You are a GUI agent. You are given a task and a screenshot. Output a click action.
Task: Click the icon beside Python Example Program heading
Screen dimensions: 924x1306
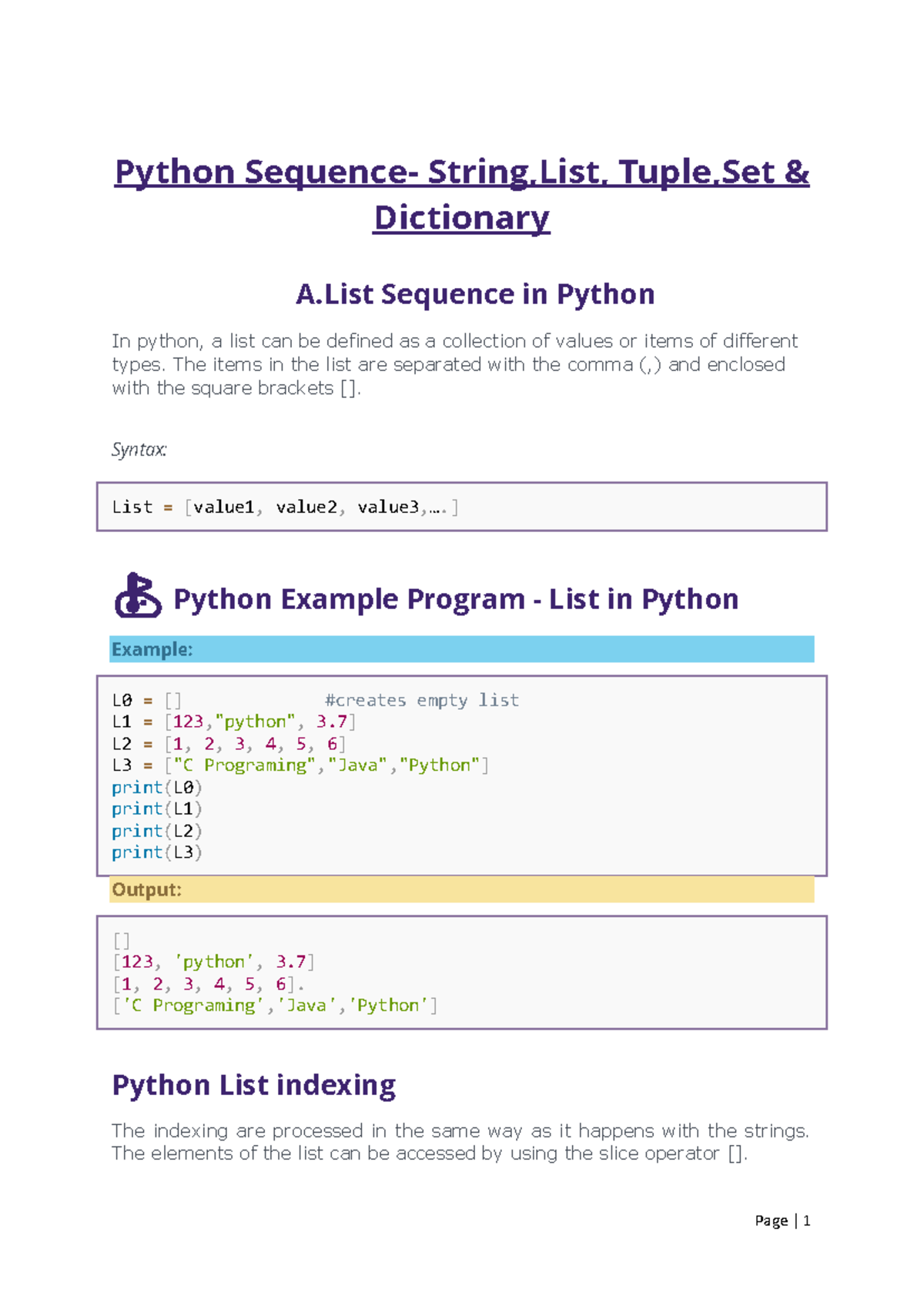(x=138, y=596)
